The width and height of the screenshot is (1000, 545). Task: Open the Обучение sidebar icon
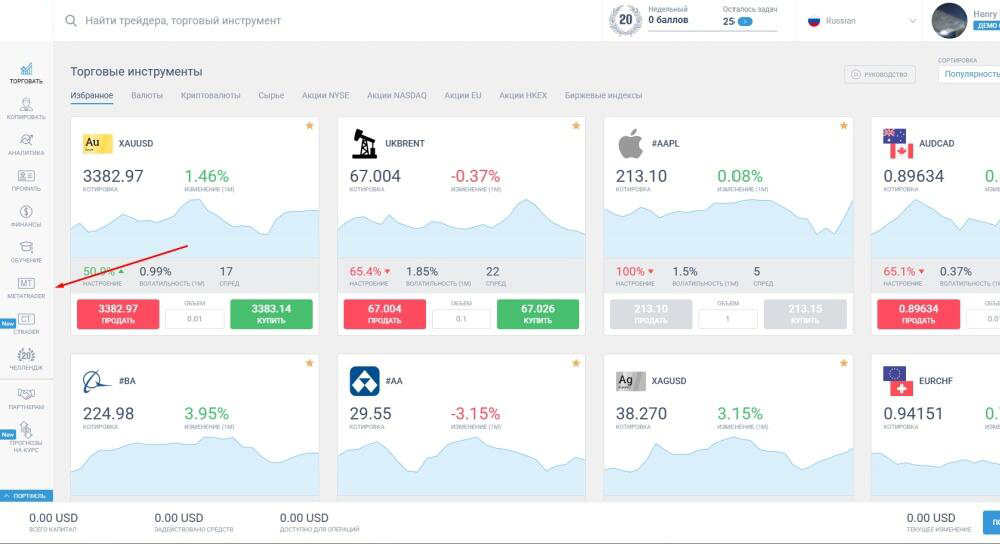point(26,251)
